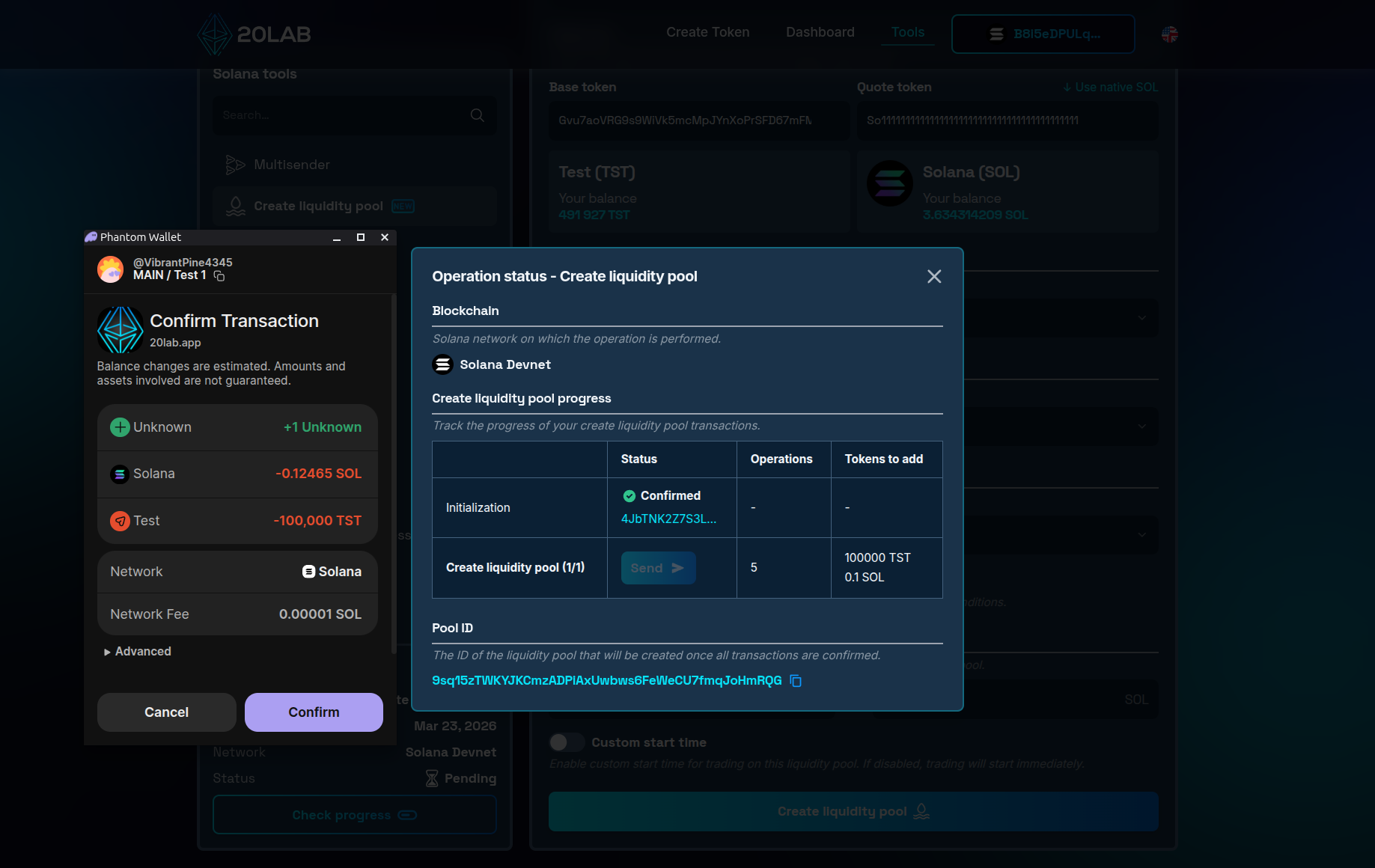Click the -100,000 TST amount
The width and height of the screenshot is (1375, 868).
(317, 521)
